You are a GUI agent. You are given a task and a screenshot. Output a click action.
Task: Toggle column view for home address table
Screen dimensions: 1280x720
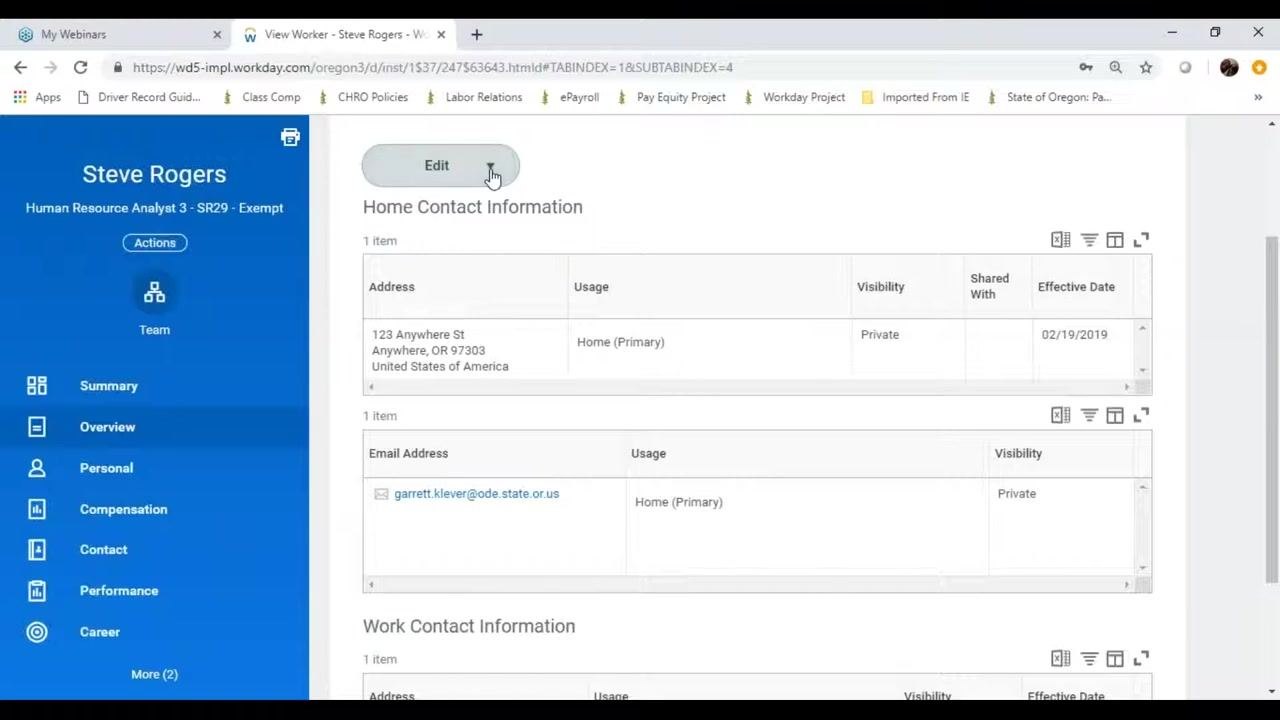pyautogui.click(x=1115, y=240)
